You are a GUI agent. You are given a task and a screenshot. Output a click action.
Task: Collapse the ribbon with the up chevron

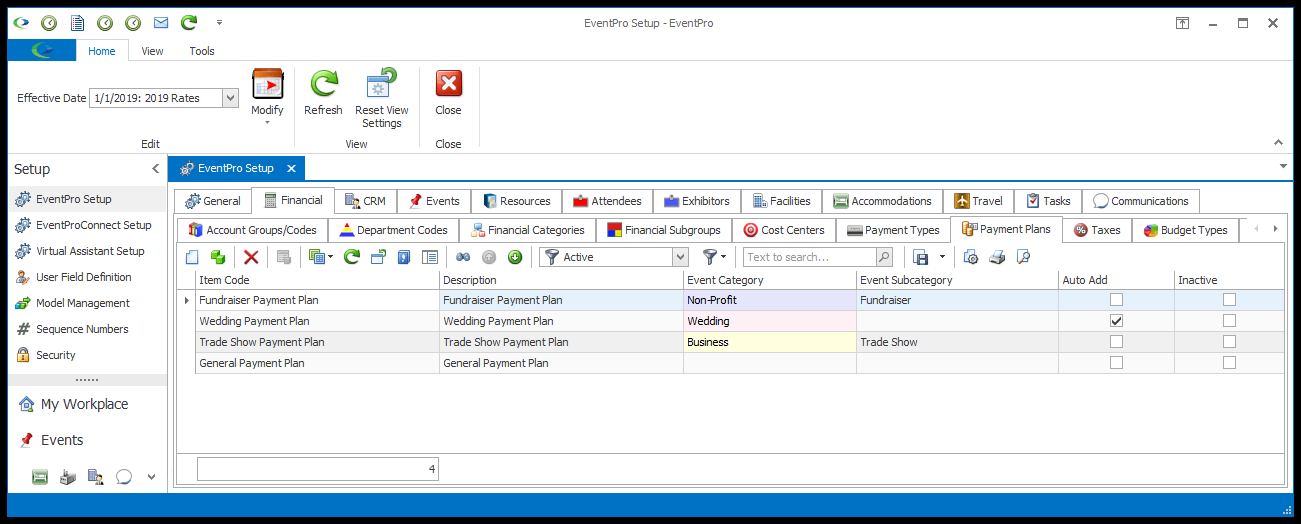(x=1278, y=142)
